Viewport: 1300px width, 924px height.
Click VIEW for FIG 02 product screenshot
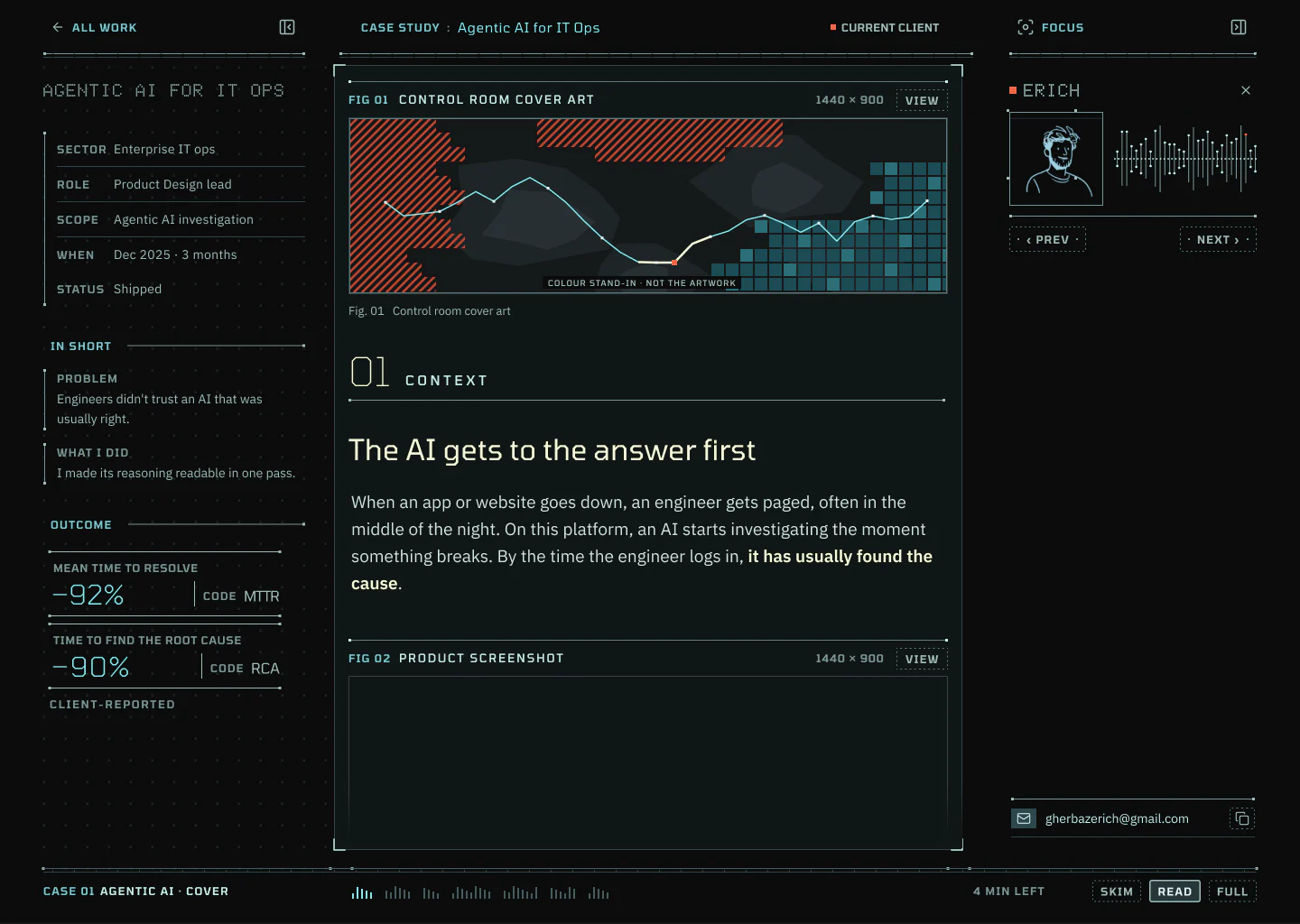[922, 659]
